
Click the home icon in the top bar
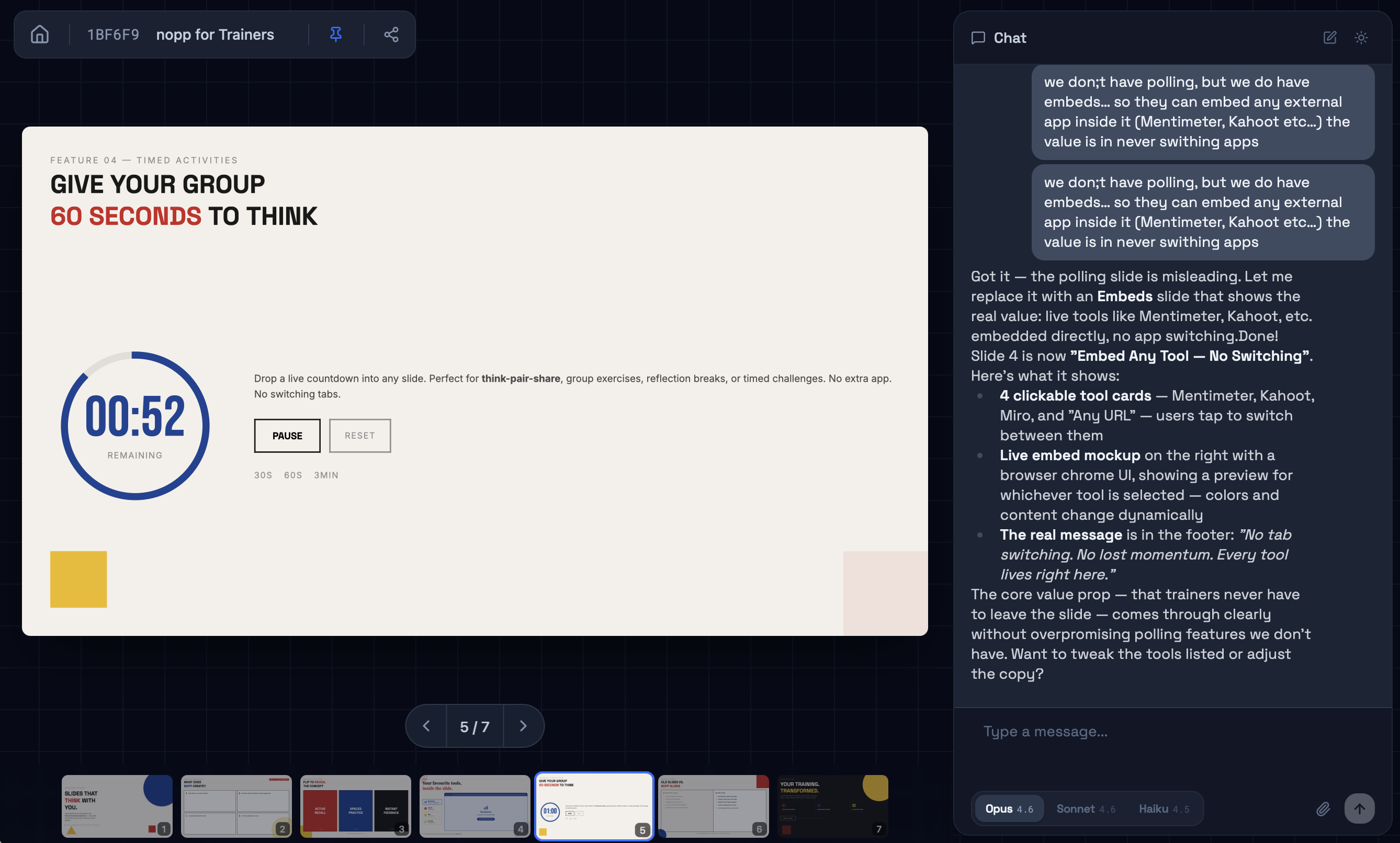pos(40,34)
